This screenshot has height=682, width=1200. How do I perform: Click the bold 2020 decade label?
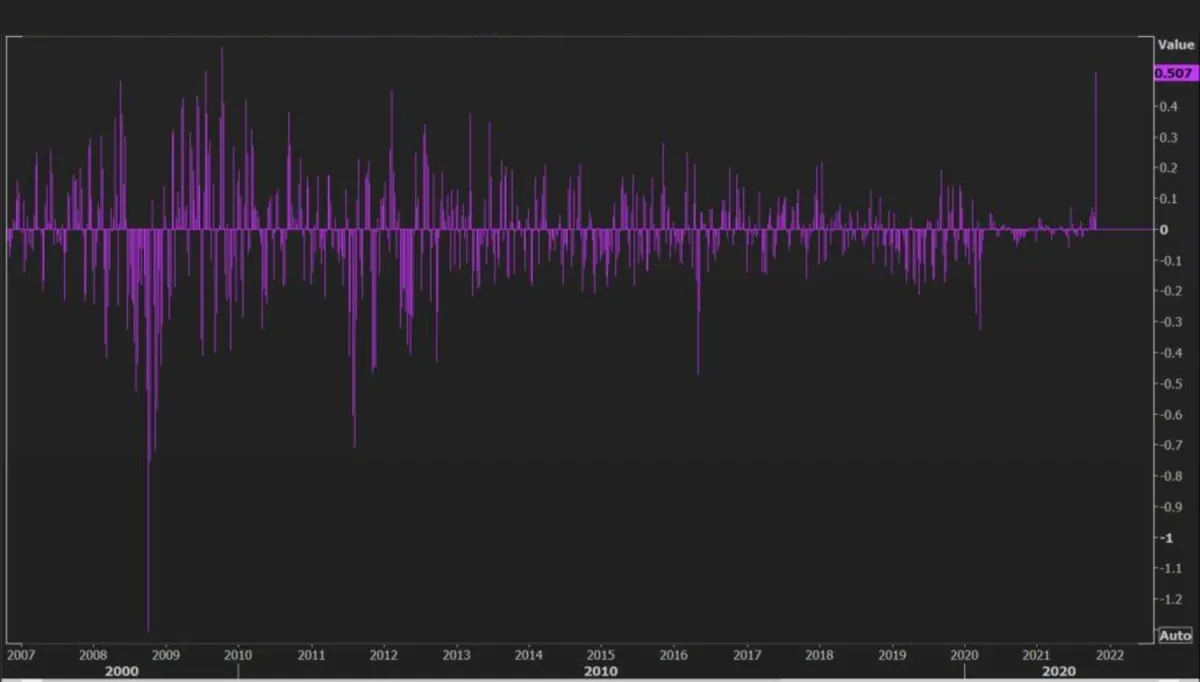pyautogui.click(x=1060, y=671)
